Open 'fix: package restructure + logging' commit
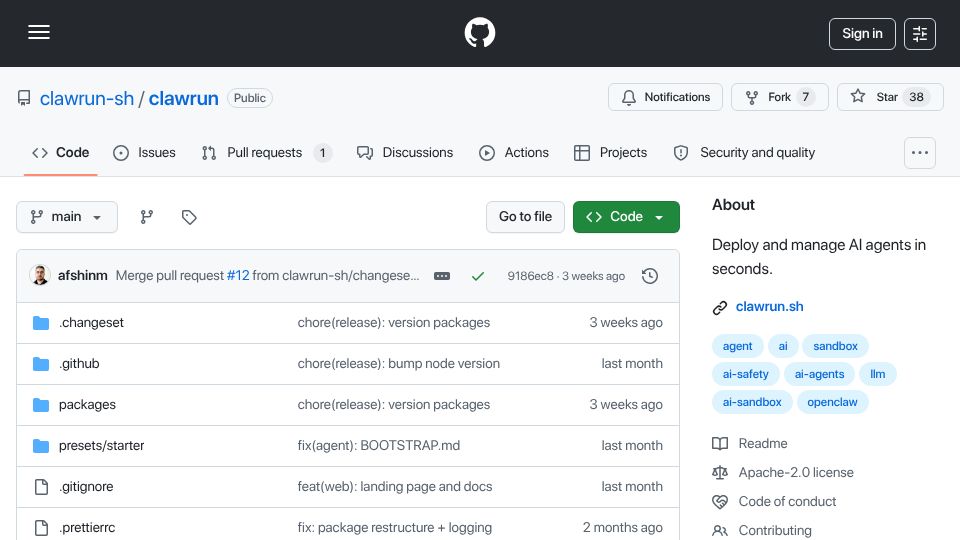The width and height of the screenshot is (960, 540). 394,528
